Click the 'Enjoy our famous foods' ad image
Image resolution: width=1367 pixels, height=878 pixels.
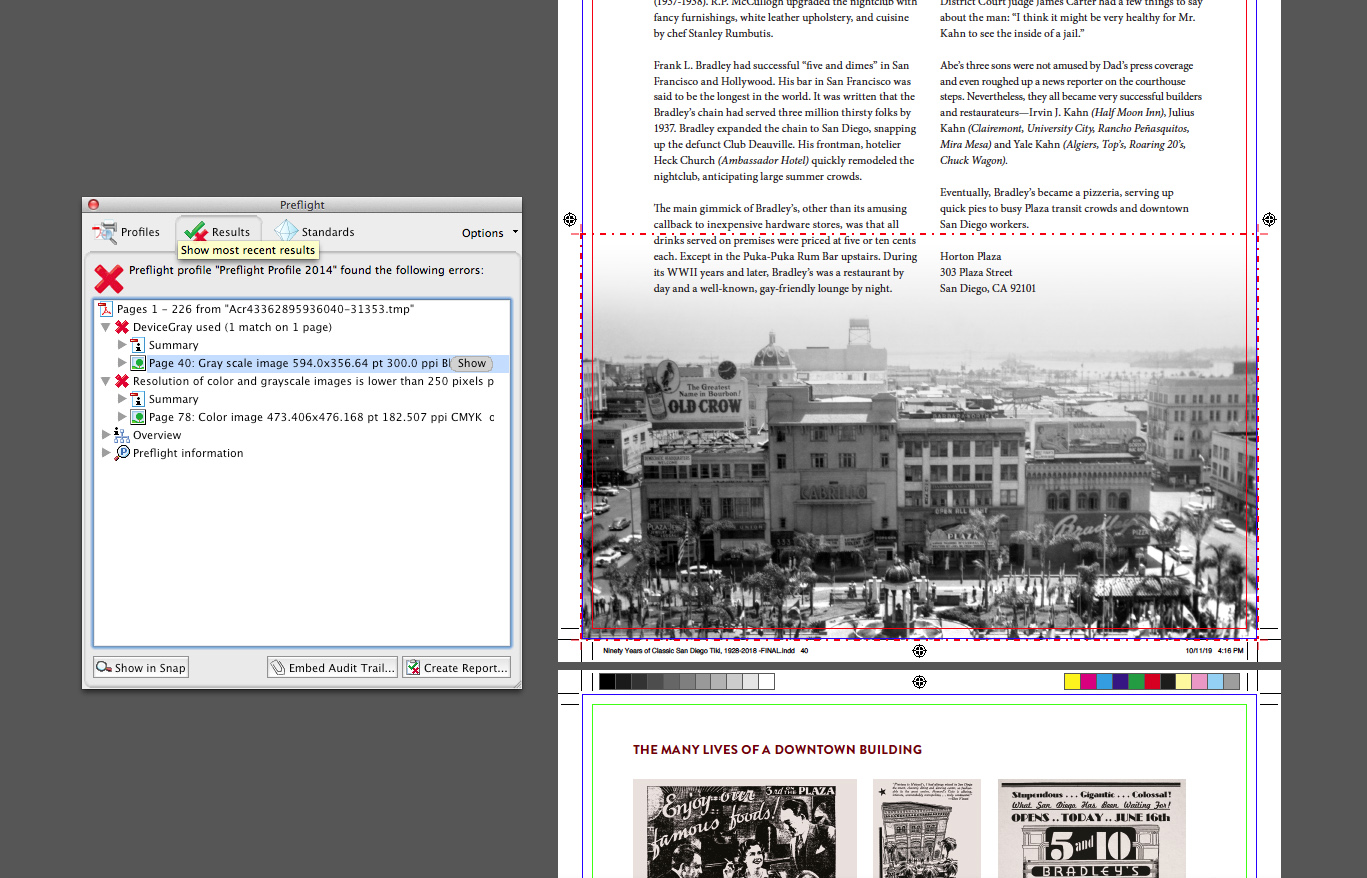point(745,828)
